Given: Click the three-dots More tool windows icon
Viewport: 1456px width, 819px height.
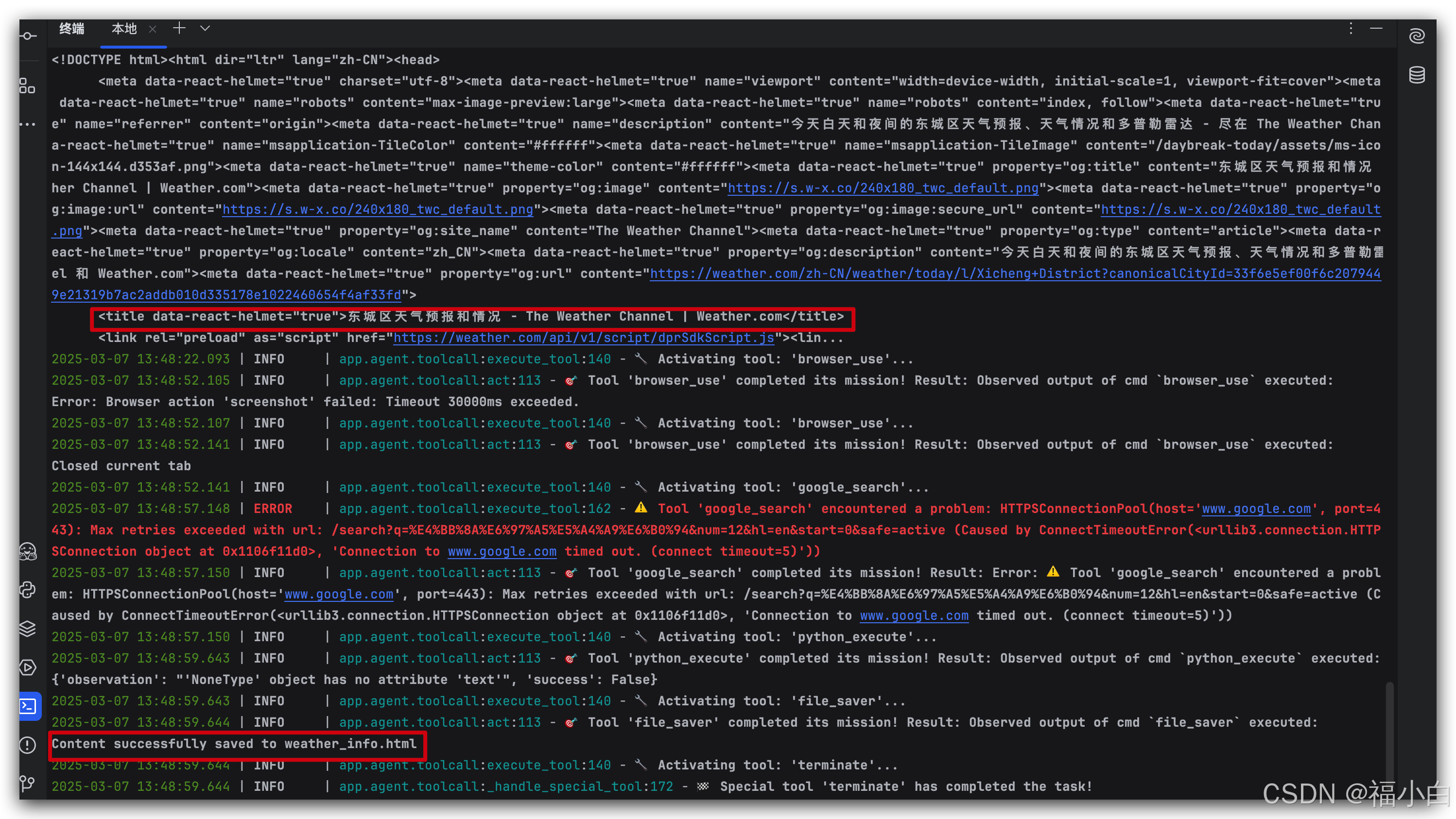Looking at the screenshot, I should 27,124.
